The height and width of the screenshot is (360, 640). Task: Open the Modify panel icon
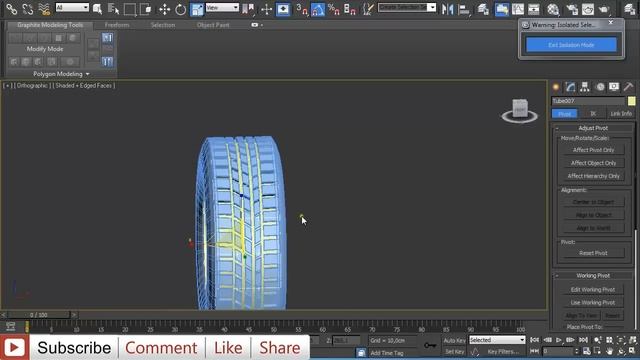click(x=570, y=87)
